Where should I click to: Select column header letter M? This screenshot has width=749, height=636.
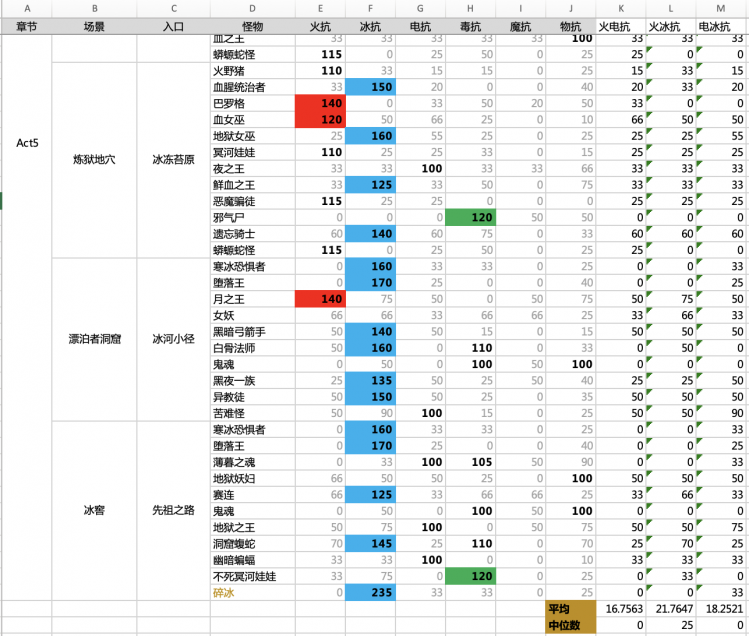[x=721, y=8]
